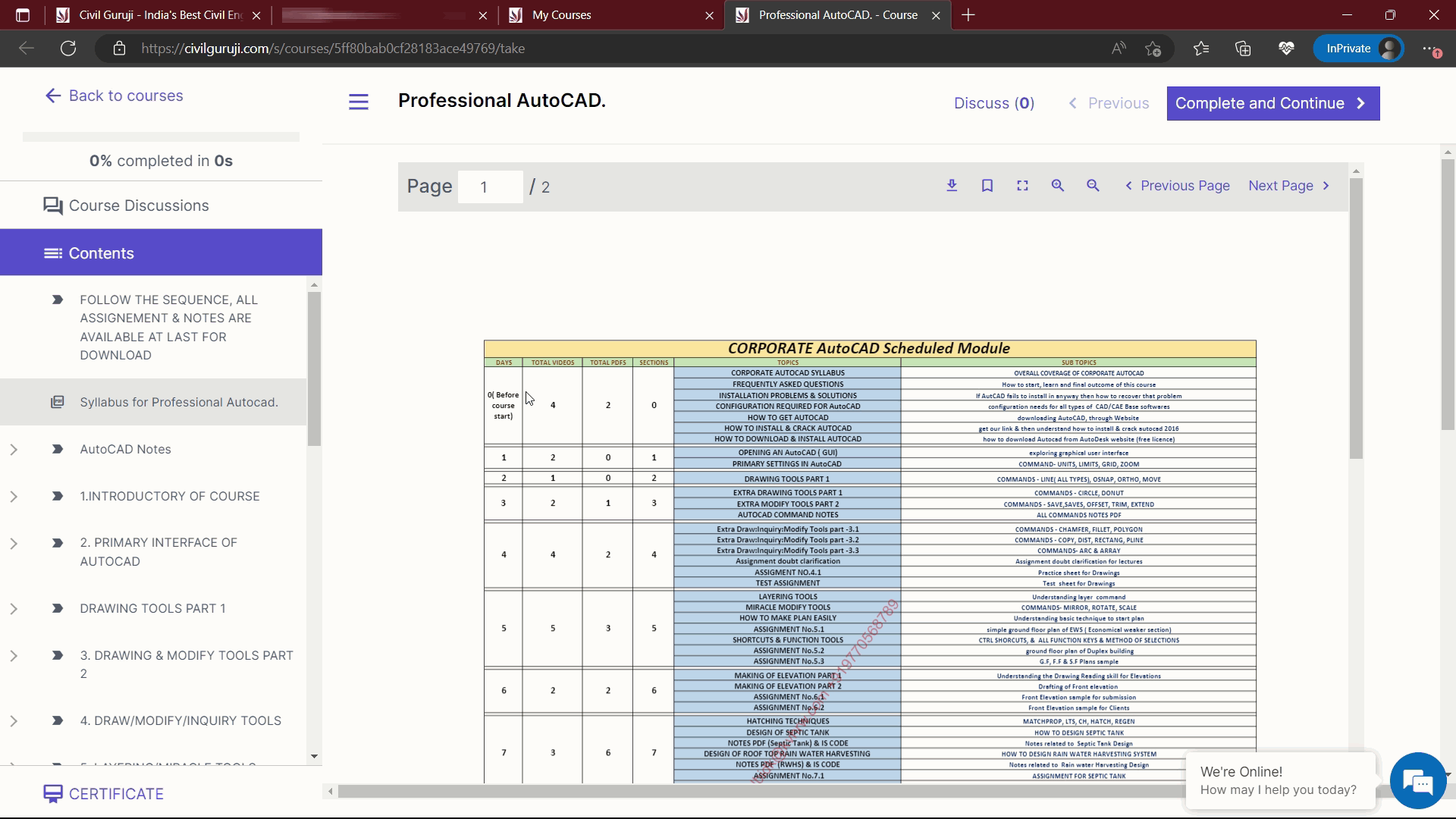Close the My Courses tab

point(709,15)
